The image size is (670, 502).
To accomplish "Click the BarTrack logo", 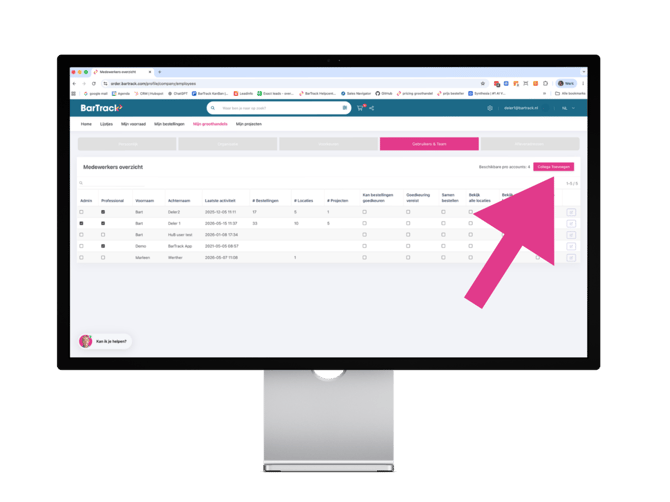I will pyautogui.click(x=101, y=108).
